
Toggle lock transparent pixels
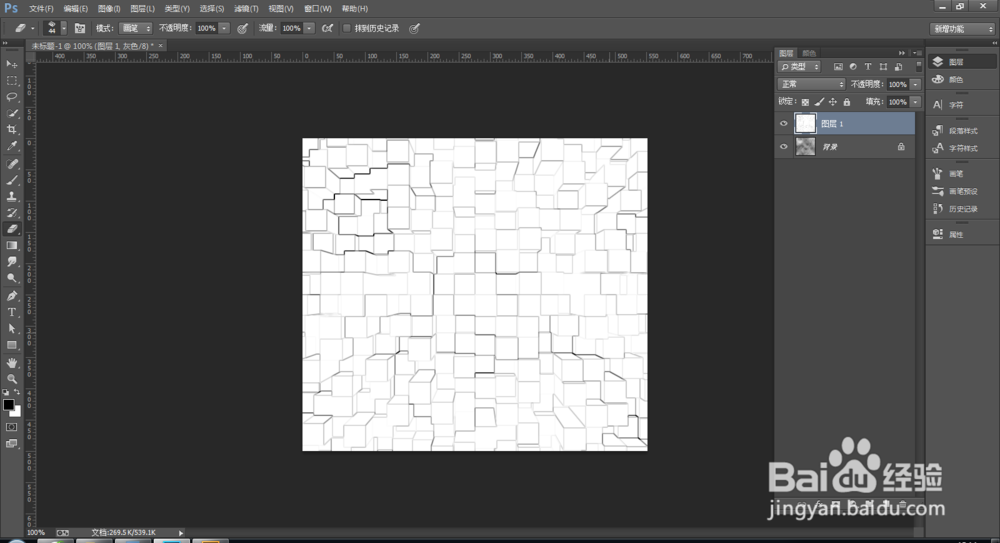coord(805,102)
